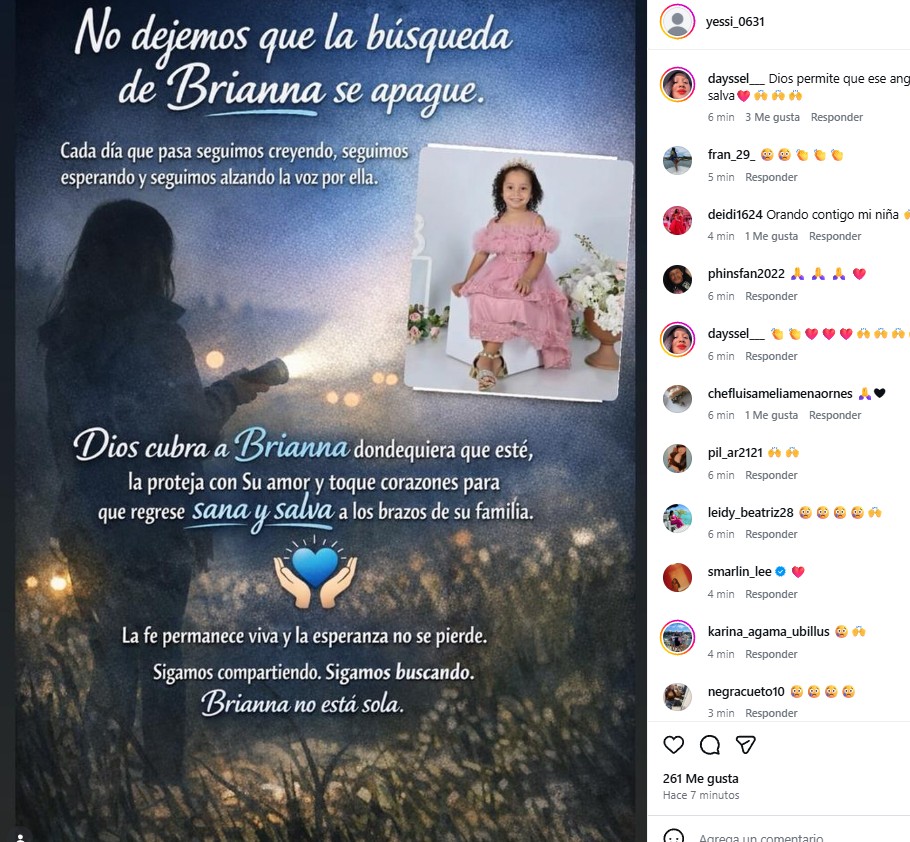Open comment via speech bubble icon
The image size is (910, 842).
(x=709, y=745)
